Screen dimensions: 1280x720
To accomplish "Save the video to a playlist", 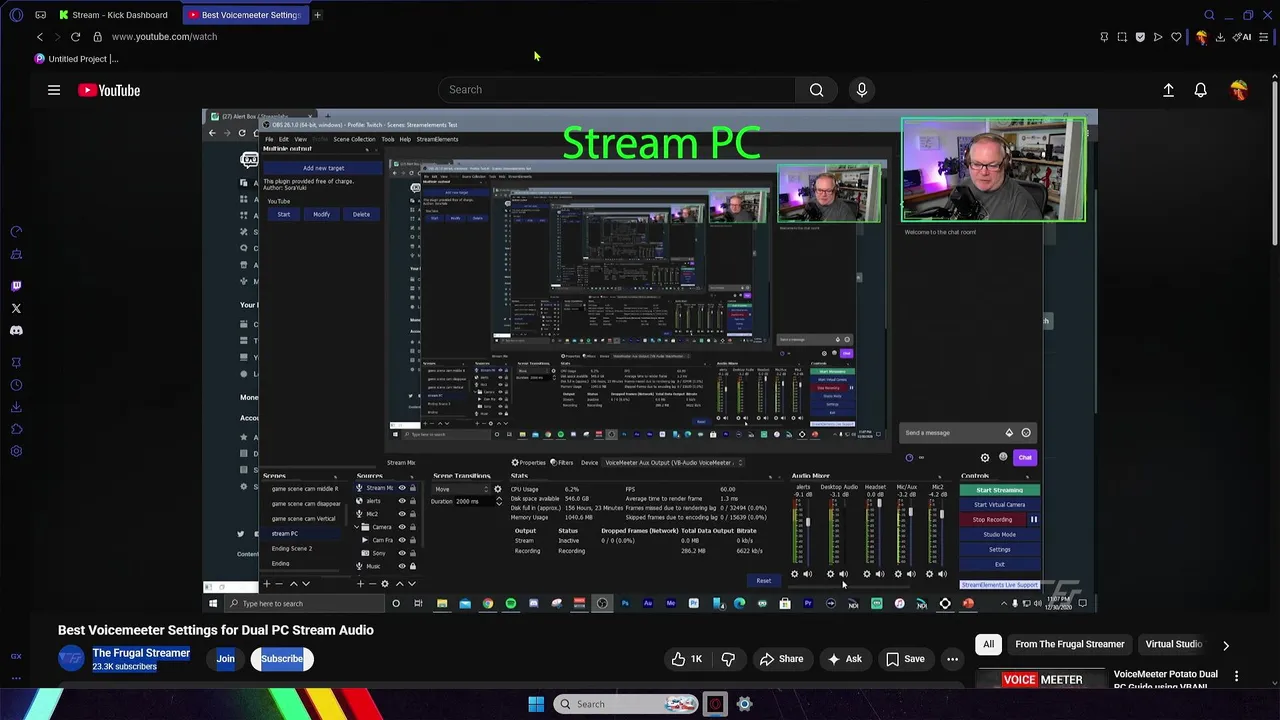I will 905,659.
